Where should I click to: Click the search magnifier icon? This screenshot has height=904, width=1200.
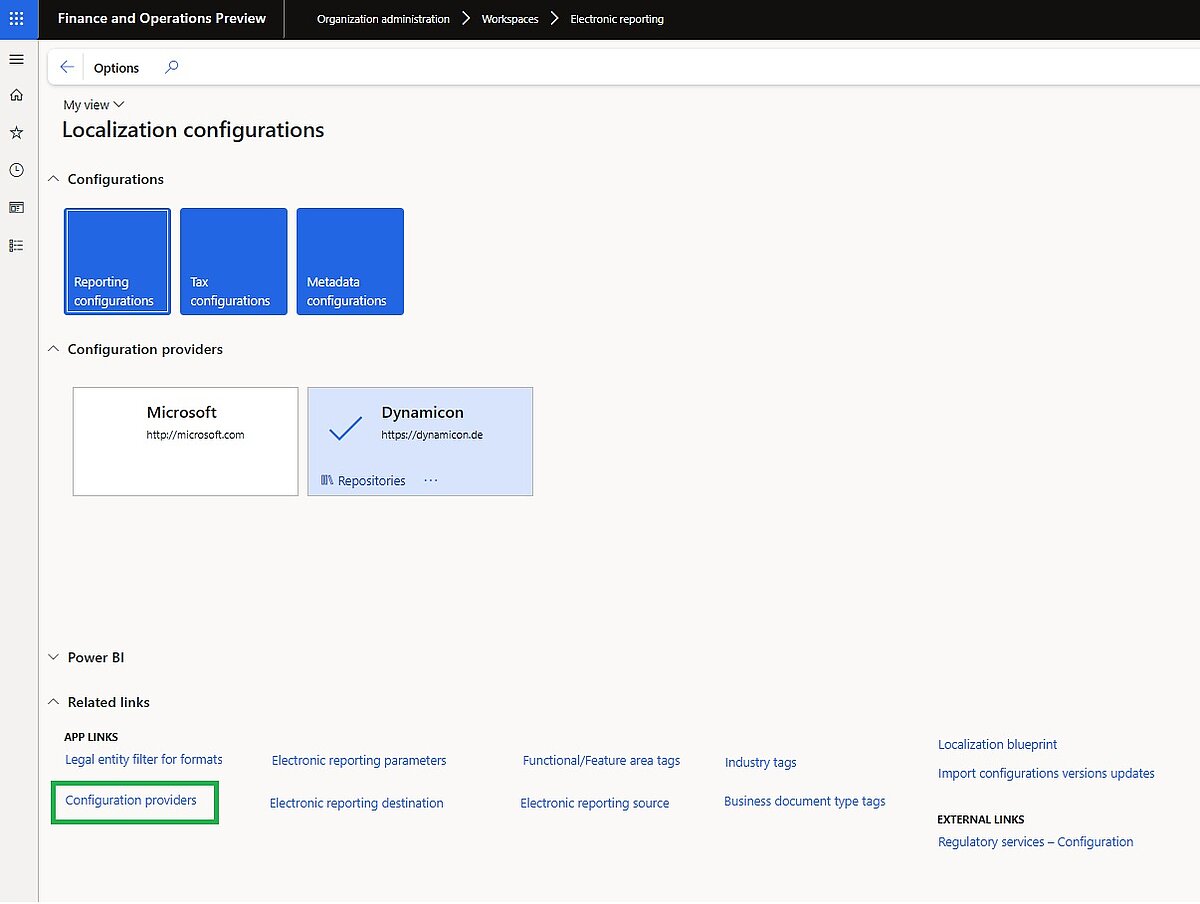171,68
